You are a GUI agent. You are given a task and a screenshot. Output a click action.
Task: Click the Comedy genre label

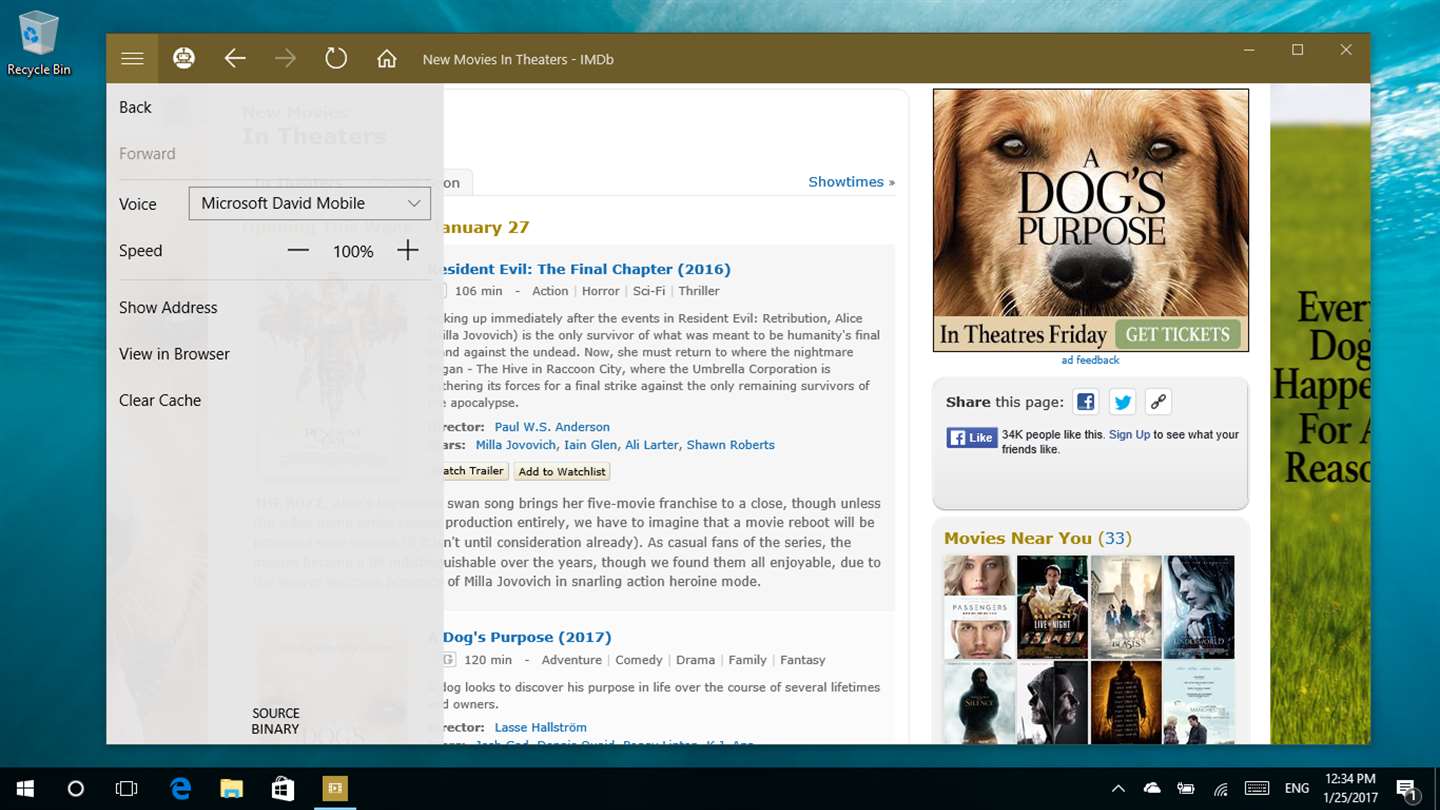[x=639, y=660]
